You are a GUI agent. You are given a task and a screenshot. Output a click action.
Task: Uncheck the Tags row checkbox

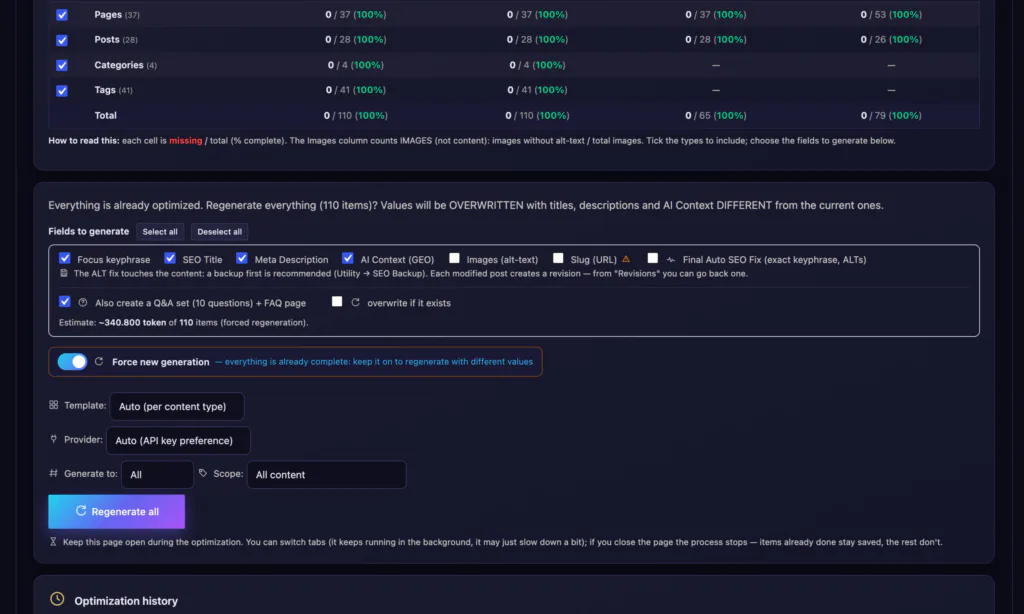point(62,91)
